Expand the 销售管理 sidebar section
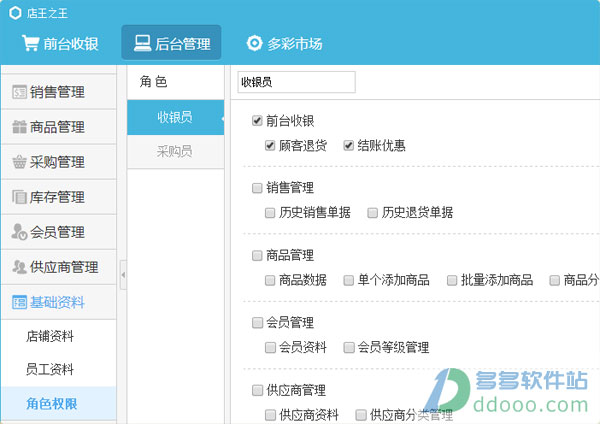 pos(59,92)
